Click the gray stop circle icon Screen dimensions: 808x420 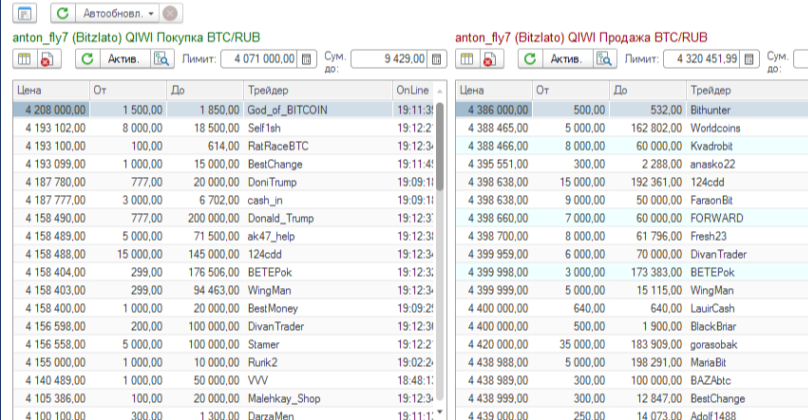click(x=170, y=14)
